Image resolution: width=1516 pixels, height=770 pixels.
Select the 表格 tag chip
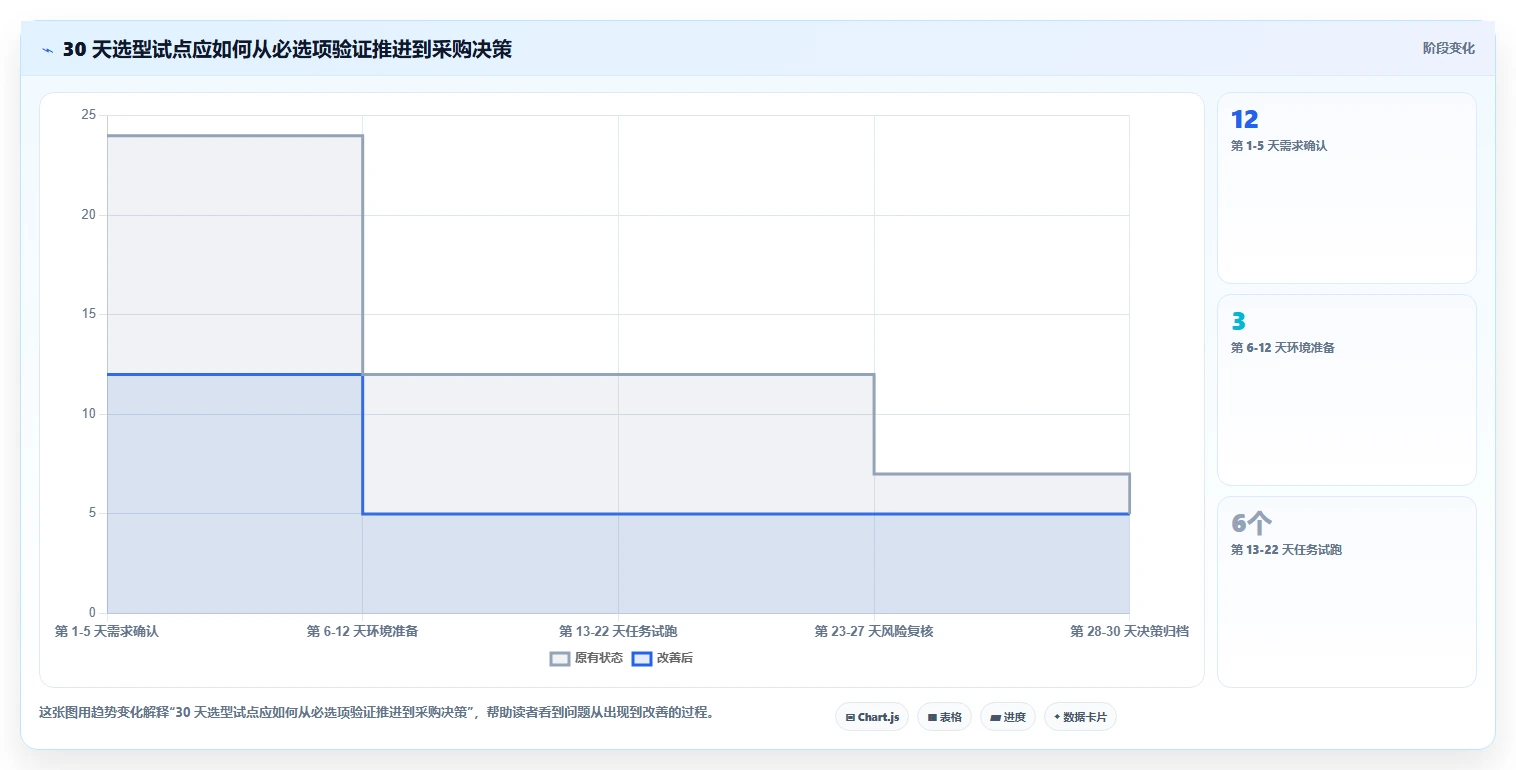tap(944, 717)
